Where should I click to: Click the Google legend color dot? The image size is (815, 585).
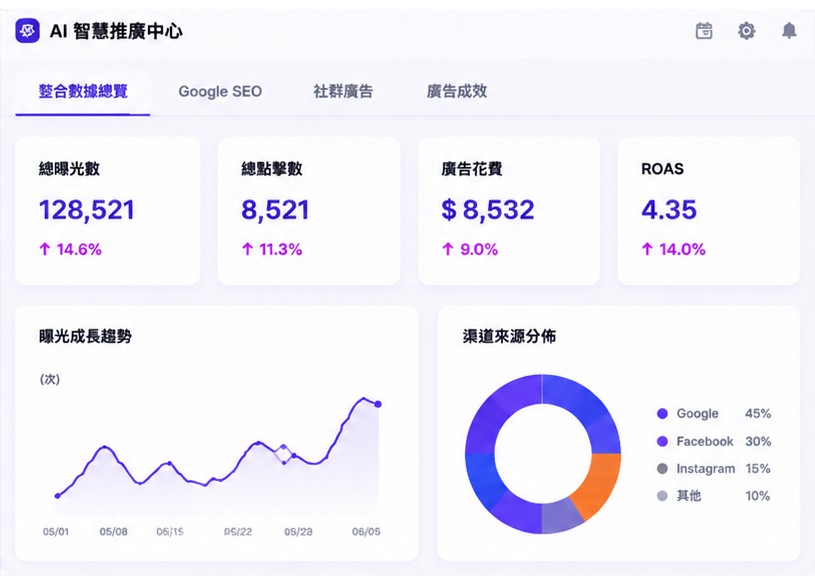[662, 413]
